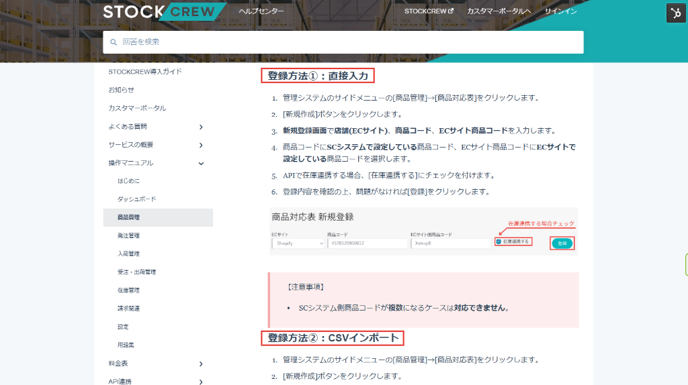Collapse the 操作マニュアル section chevron

[x=201, y=163]
